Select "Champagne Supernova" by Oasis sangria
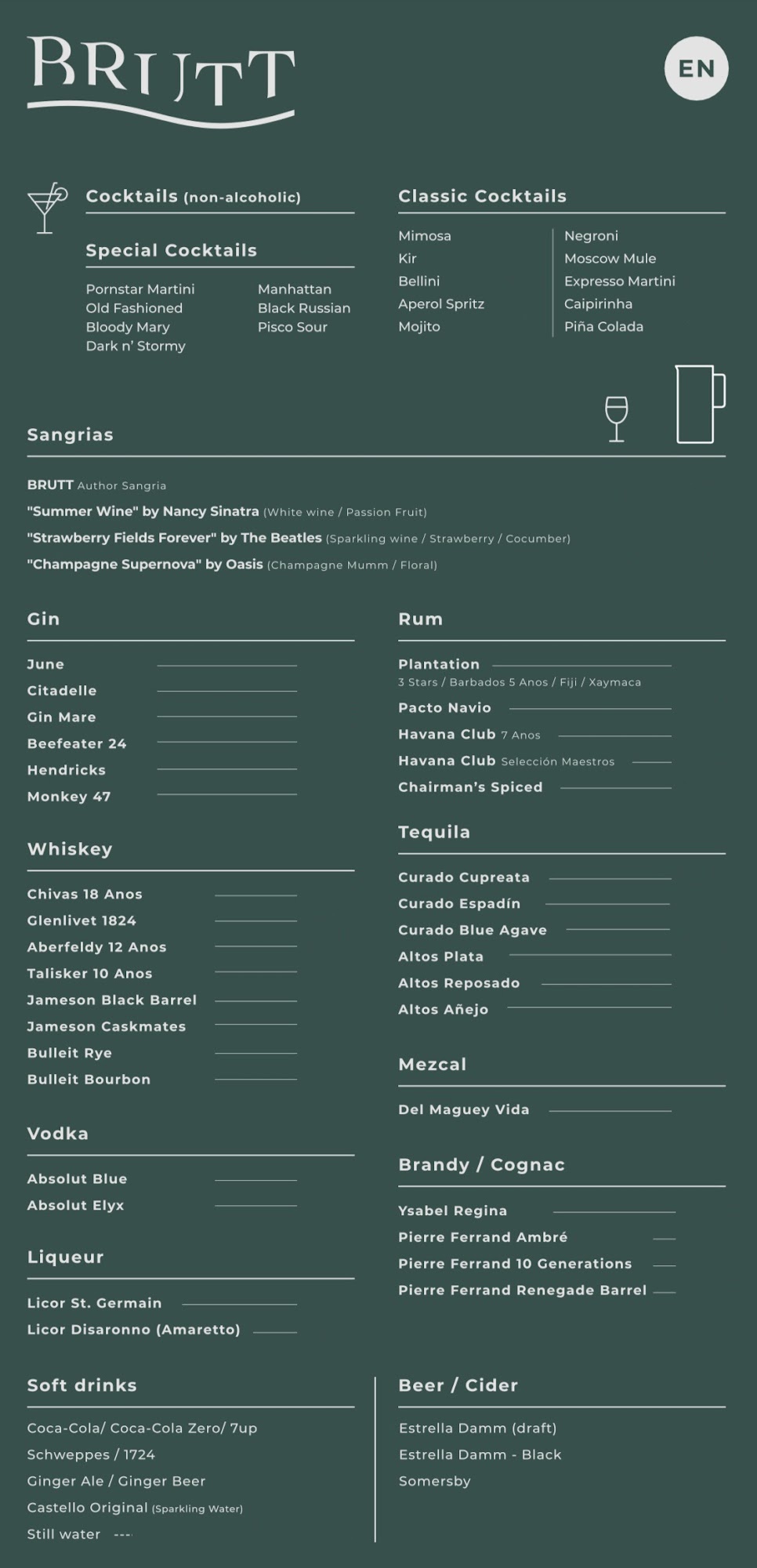 145,564
